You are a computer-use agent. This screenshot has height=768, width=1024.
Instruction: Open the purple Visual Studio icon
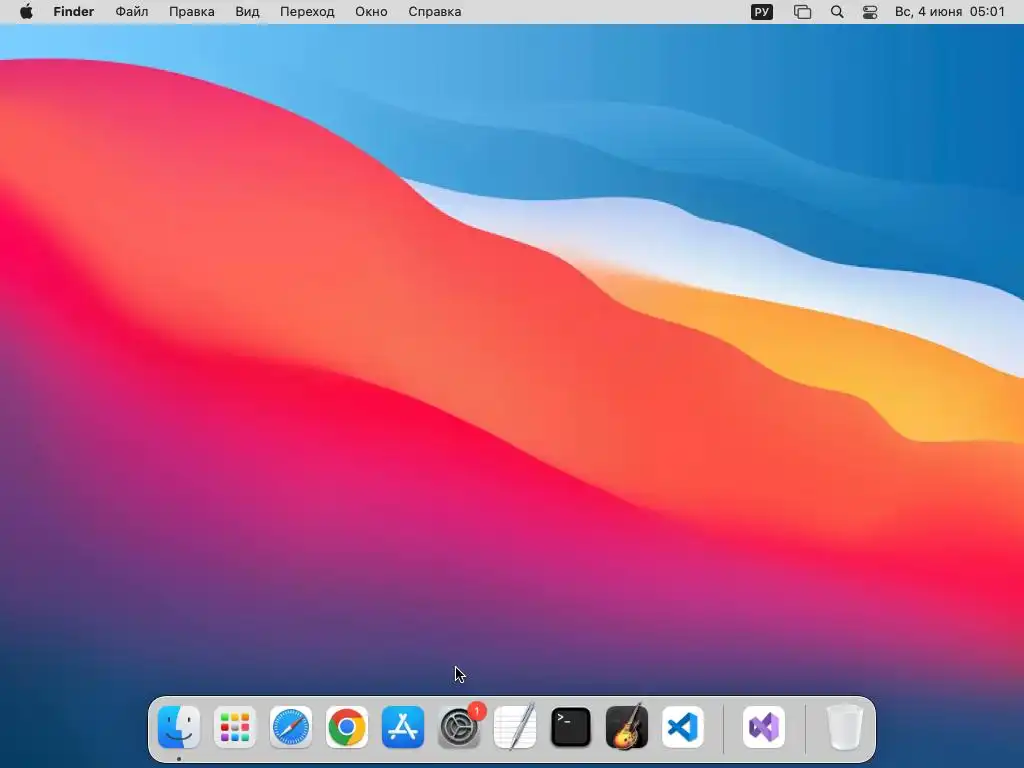coord(764,727)
